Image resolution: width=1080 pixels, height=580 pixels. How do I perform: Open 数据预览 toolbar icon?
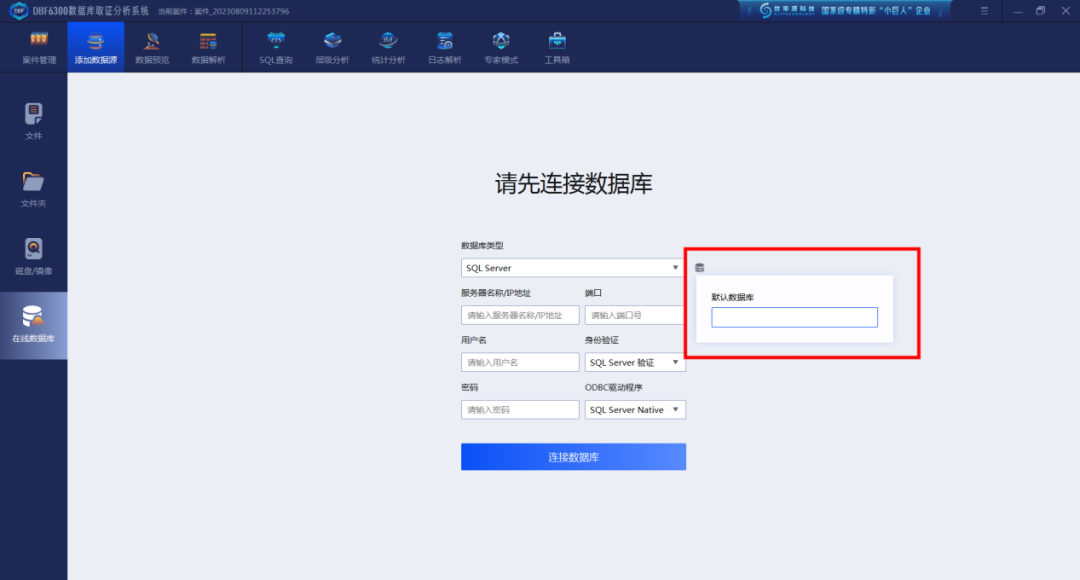click(x=152, y=48)
